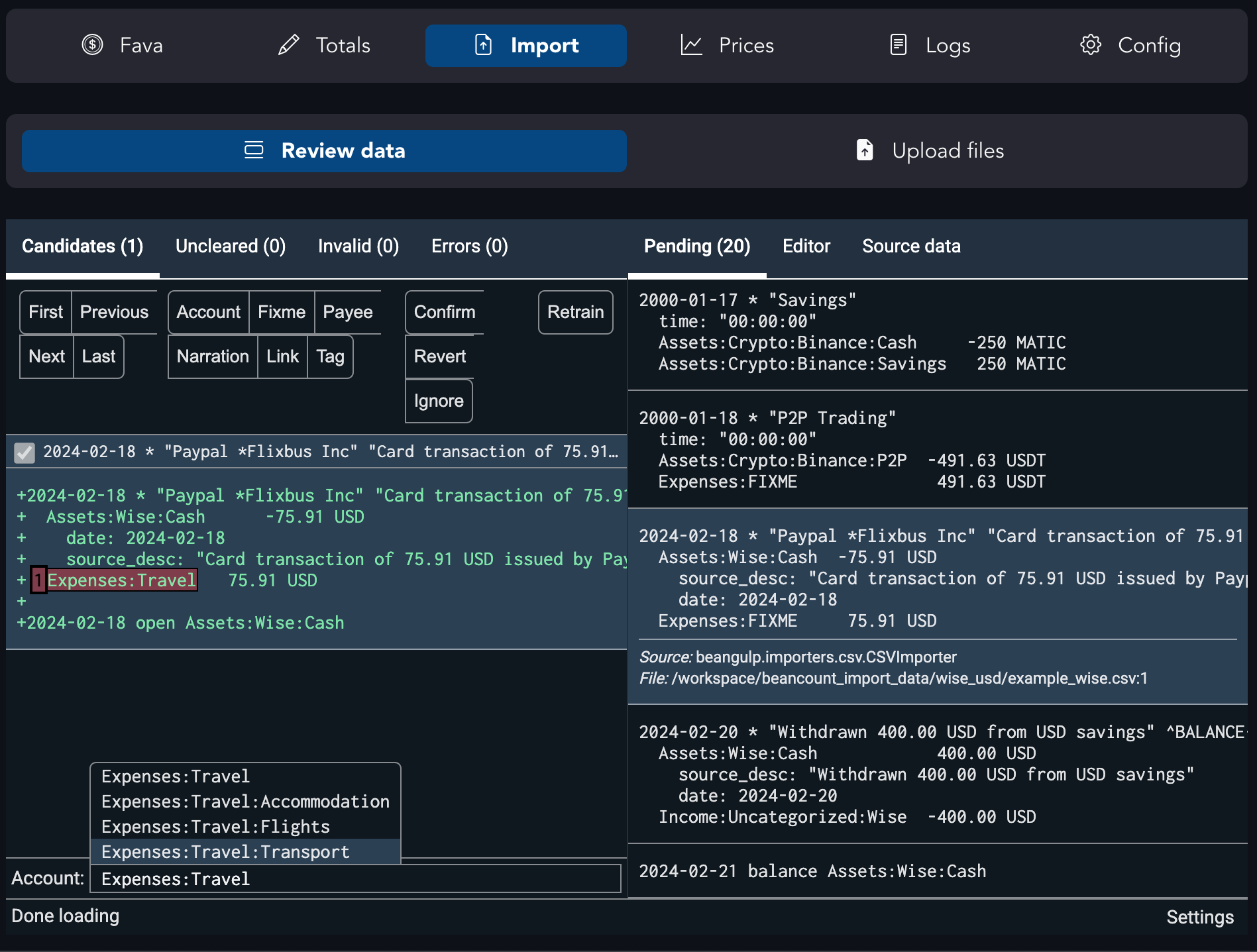
Task: Click the Narration button
Action: point(213,356)
